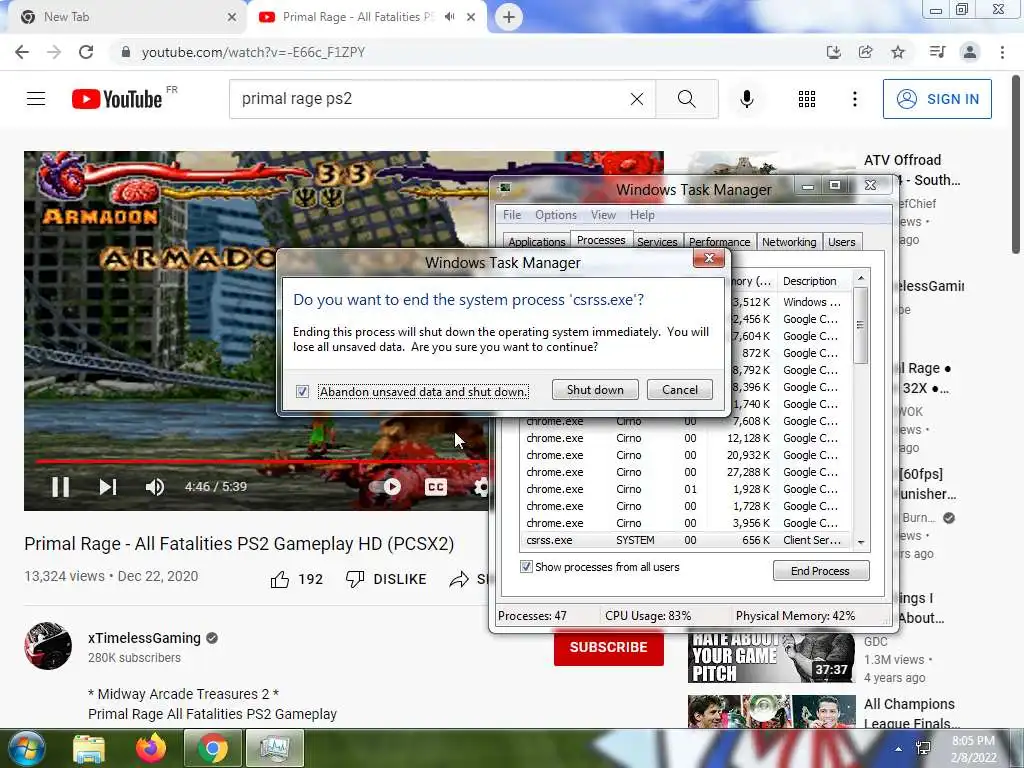Open xTimelessGaming channel avatar
The height and width of the screenshot is (768, 1024).
[x=48, y=646]
